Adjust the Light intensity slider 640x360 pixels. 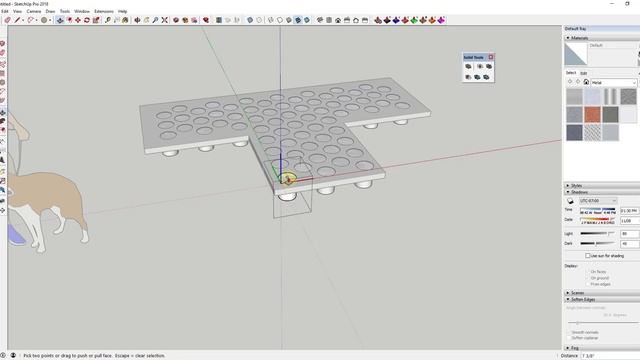(x=598, y=233)
